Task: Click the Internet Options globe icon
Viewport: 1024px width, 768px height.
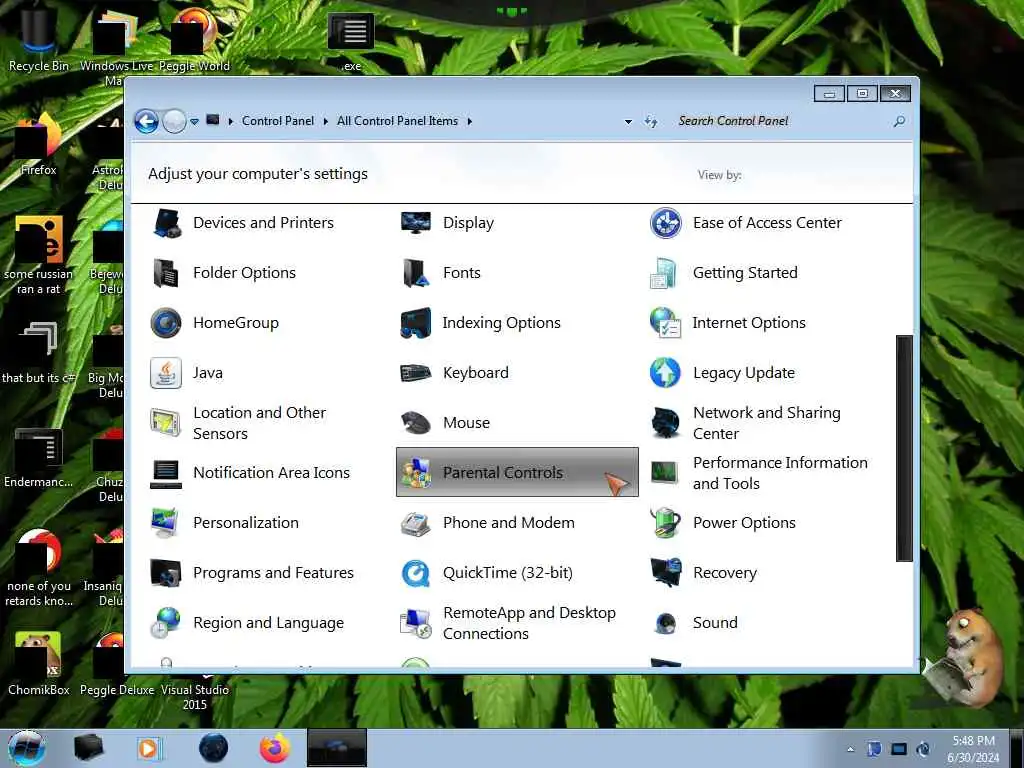Action: coord(665,323)
